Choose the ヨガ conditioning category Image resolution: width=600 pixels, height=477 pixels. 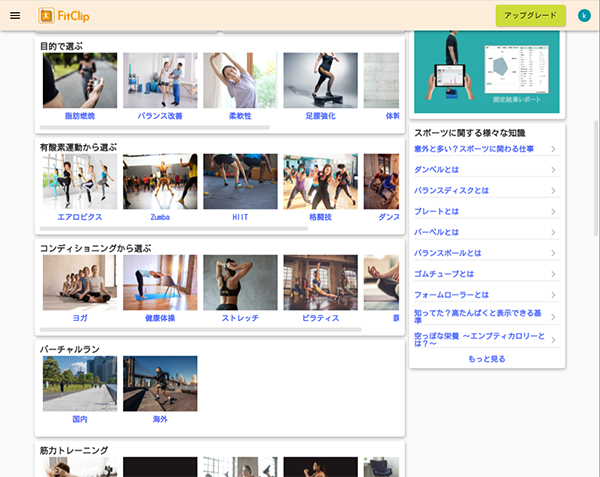point(80,282)
